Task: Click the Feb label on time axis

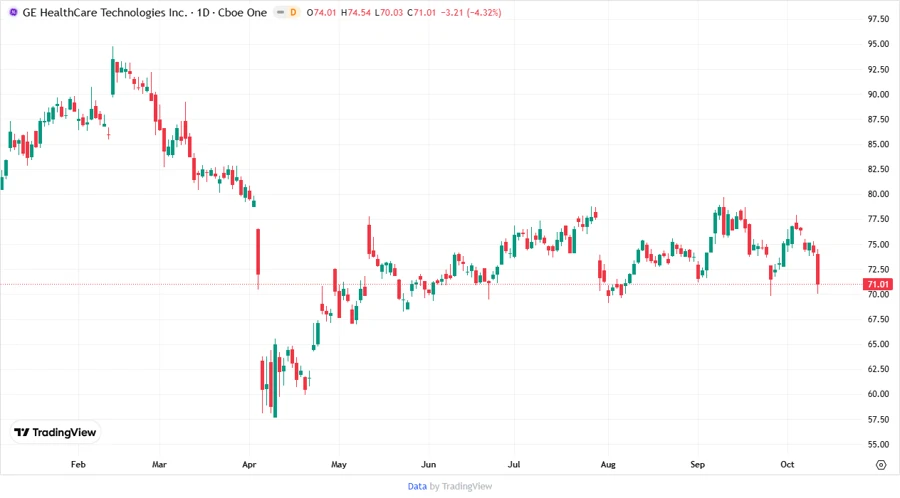Action: [x=78, y=465]
